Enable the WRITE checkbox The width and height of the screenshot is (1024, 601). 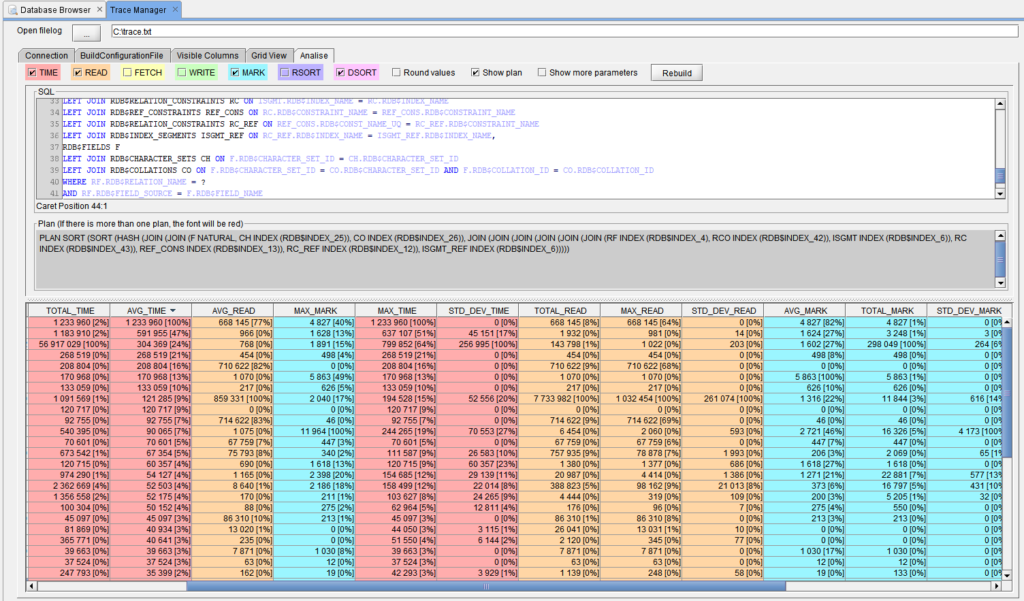tap(182, 73)
